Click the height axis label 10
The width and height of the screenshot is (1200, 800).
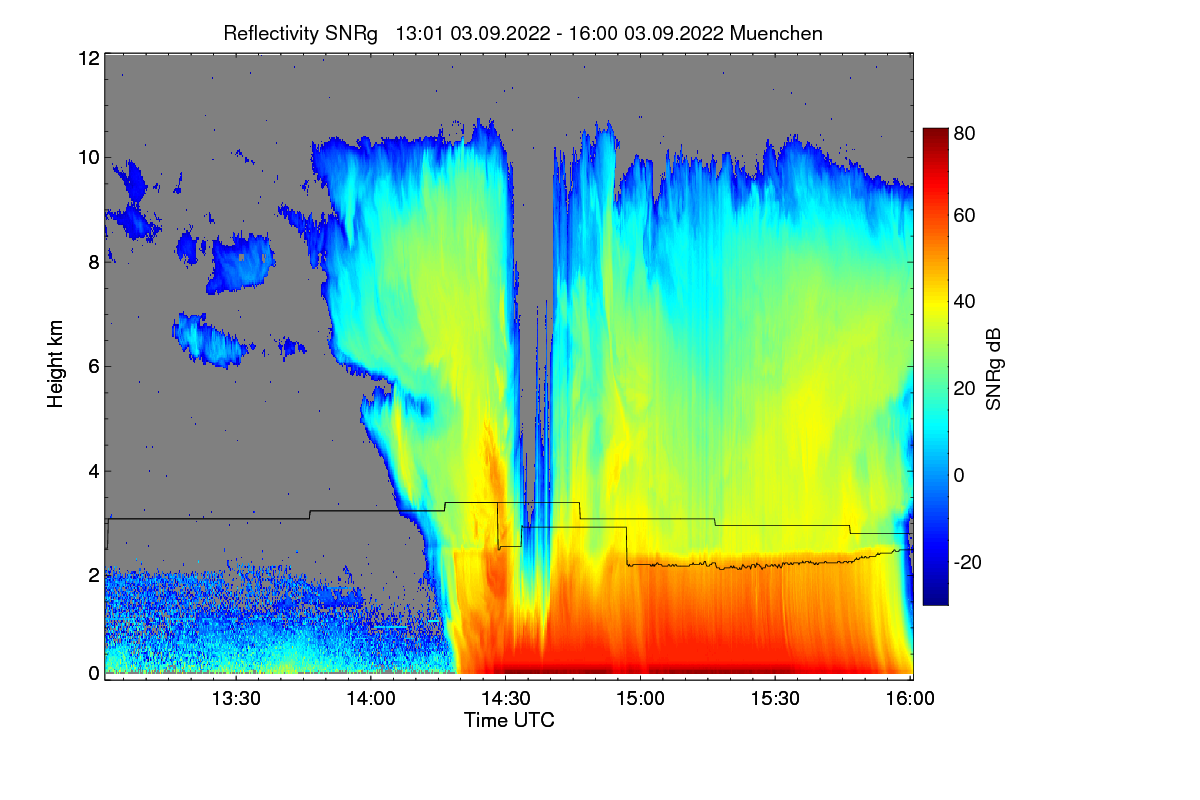(x=87, y=157)
